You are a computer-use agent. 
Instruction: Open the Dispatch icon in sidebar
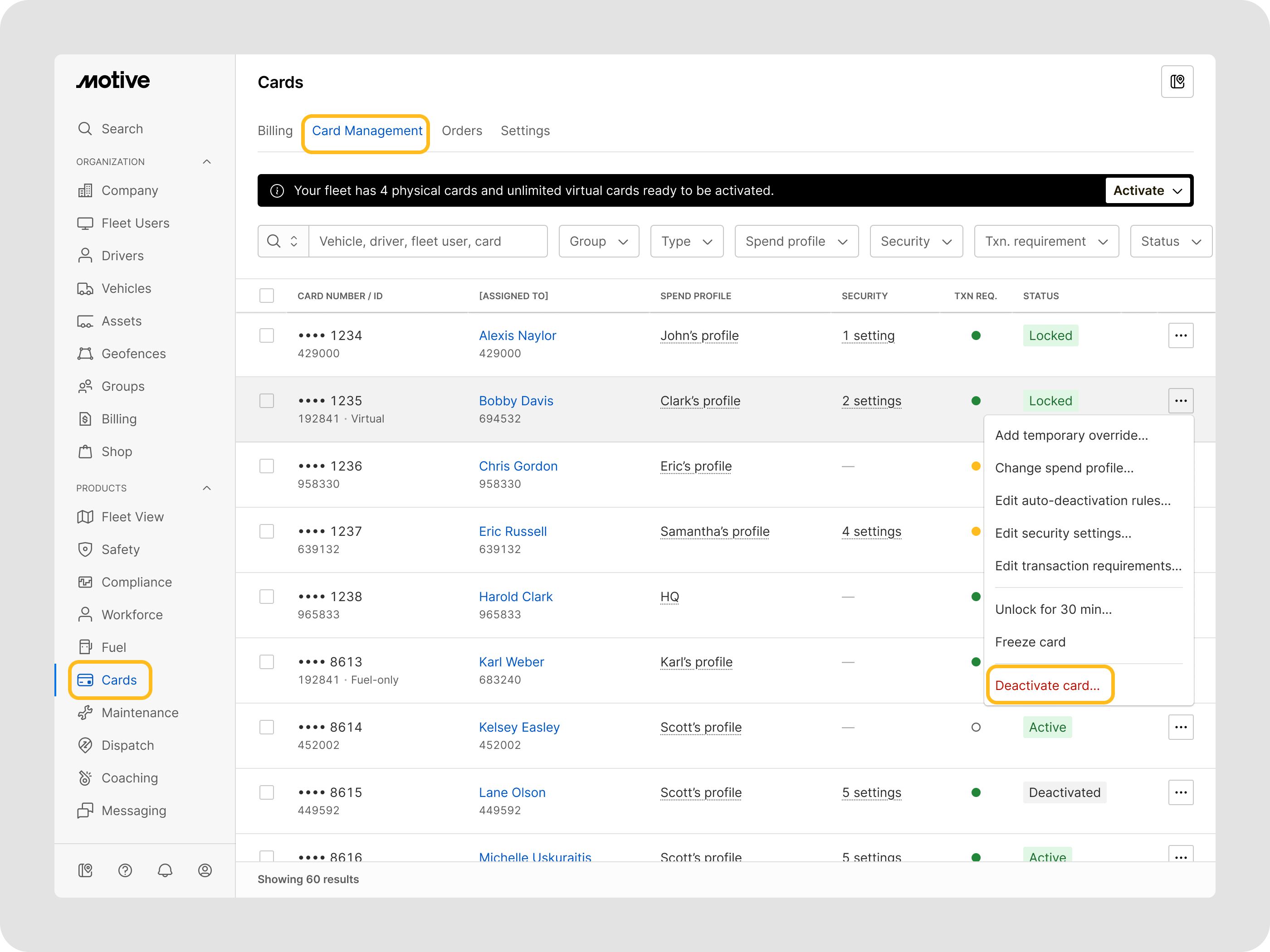85,745
